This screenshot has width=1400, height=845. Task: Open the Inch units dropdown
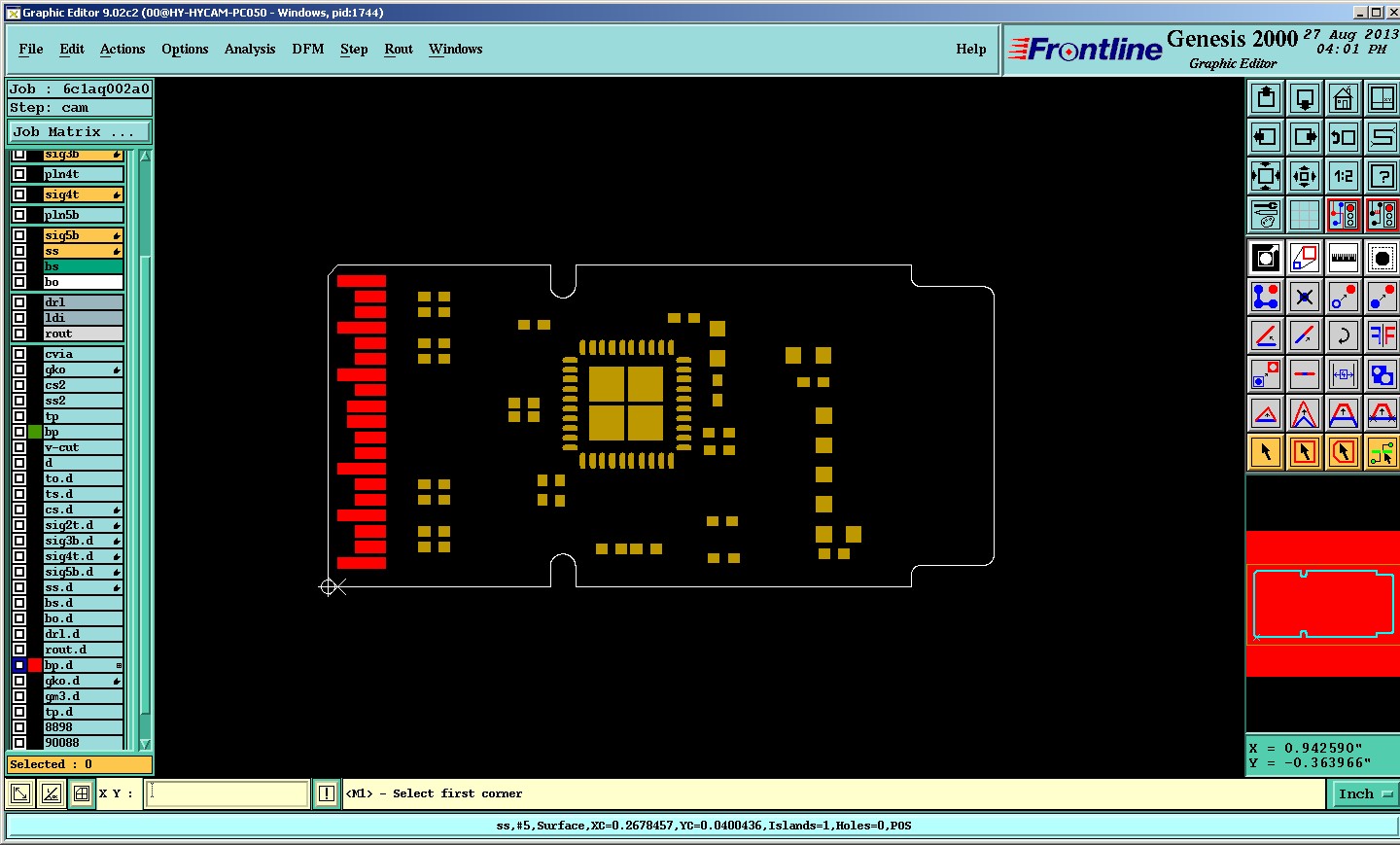coord(1364,794)
